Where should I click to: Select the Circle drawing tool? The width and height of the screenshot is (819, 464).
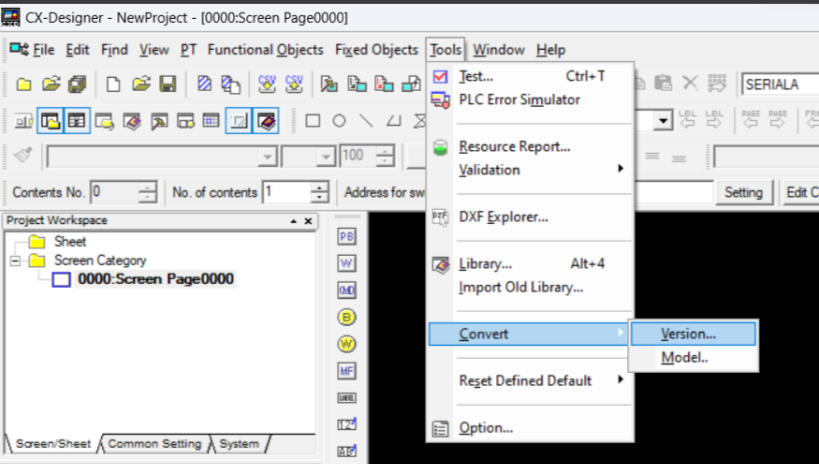[x=339, y=121]
